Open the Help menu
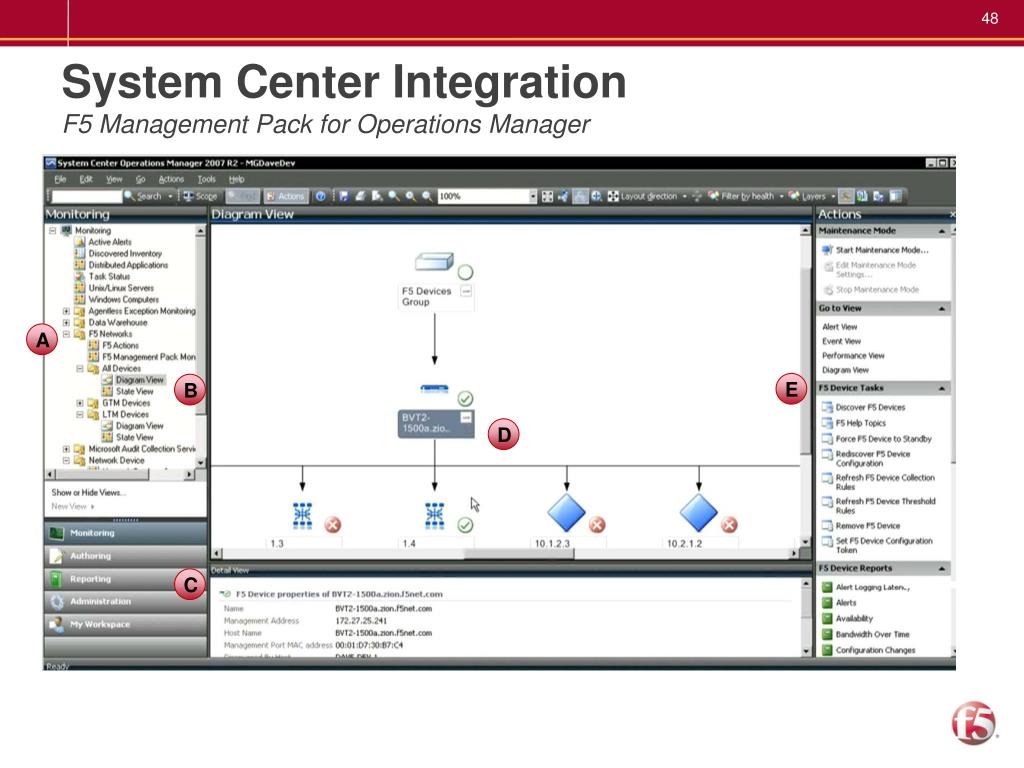The image size is (1024, 768). click(x=236, y=179)
